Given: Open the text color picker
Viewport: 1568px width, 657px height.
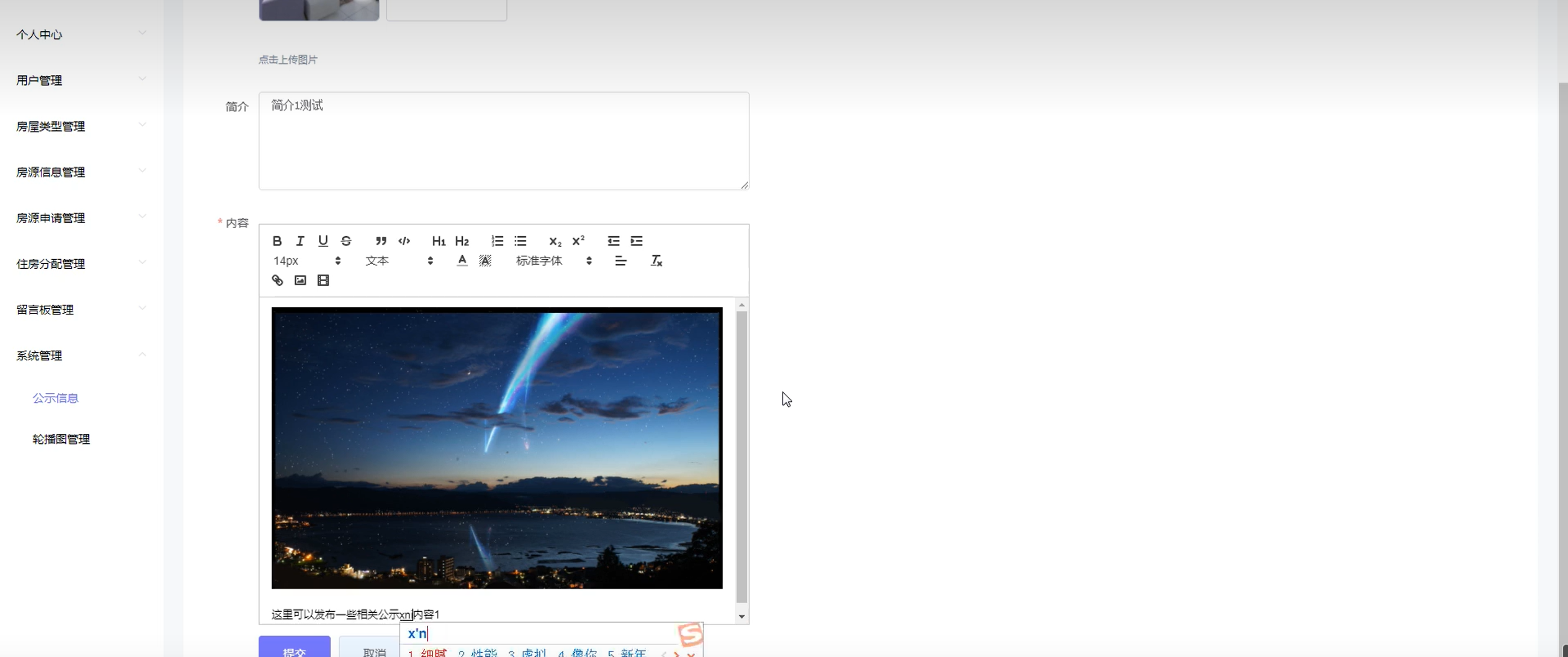Looking at the screenshot, I should (x=462, y=261).
